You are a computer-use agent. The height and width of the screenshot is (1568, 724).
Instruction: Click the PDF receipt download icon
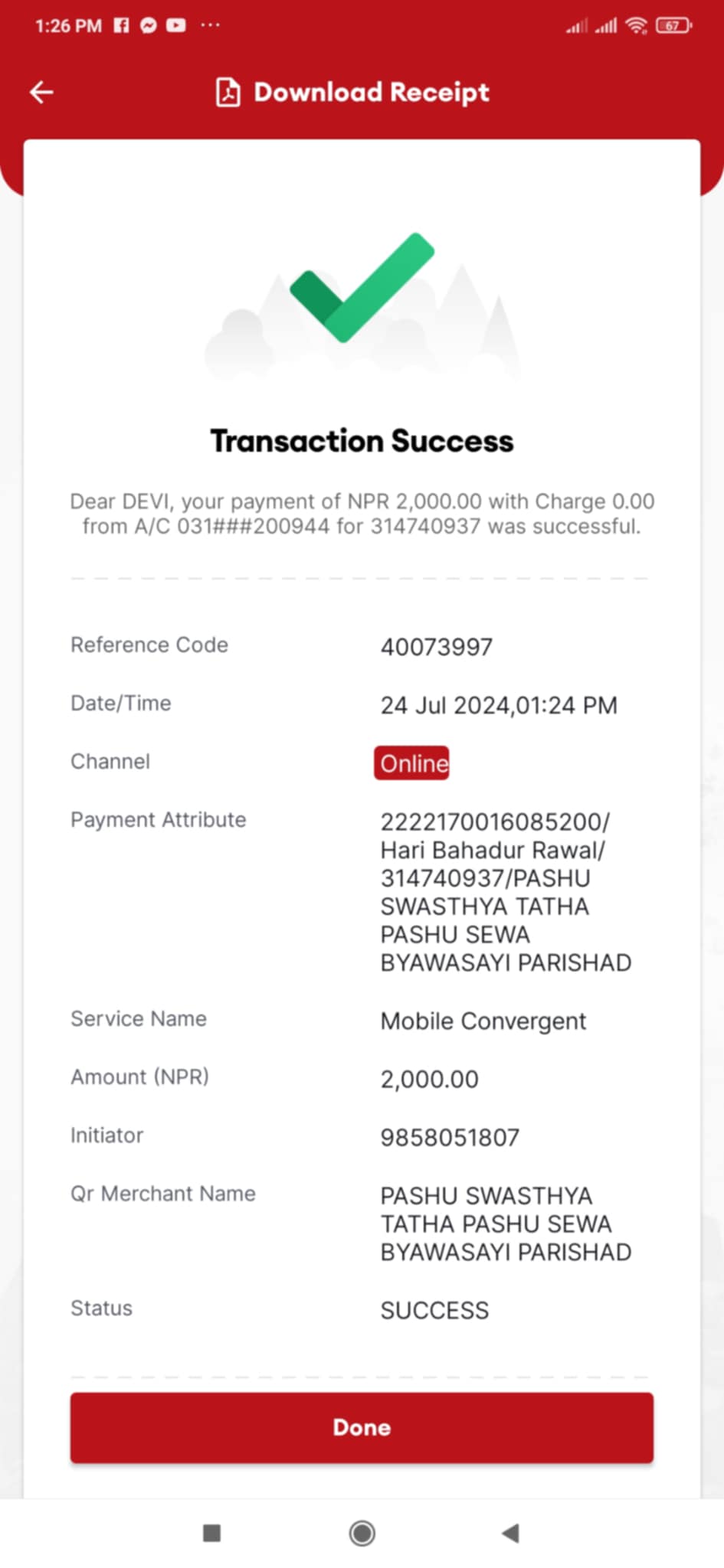pos(228,93)
